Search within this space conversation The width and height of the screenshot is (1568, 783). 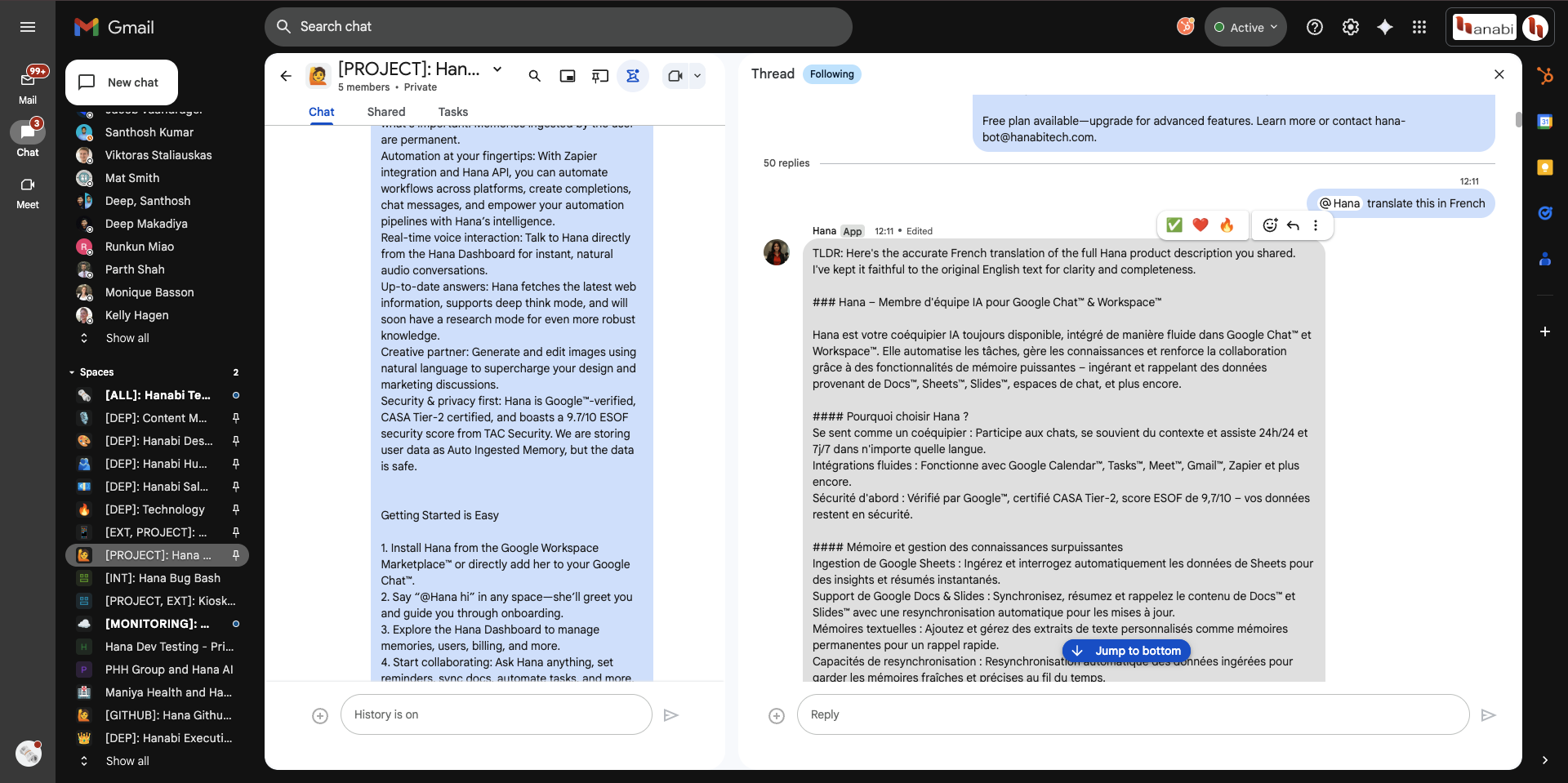(x=535, y=76)
